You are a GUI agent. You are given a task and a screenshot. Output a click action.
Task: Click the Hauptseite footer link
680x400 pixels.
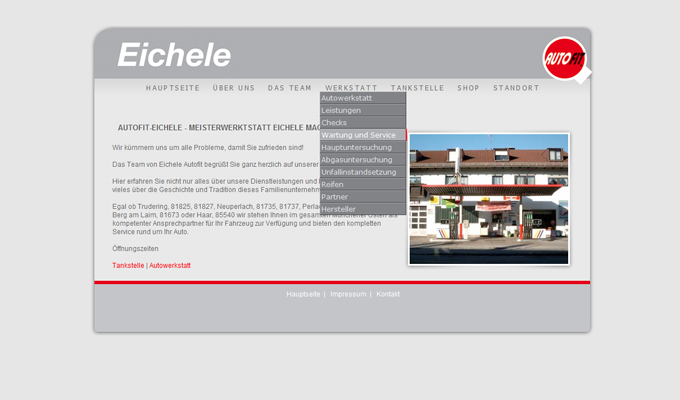tap(303, 294)
